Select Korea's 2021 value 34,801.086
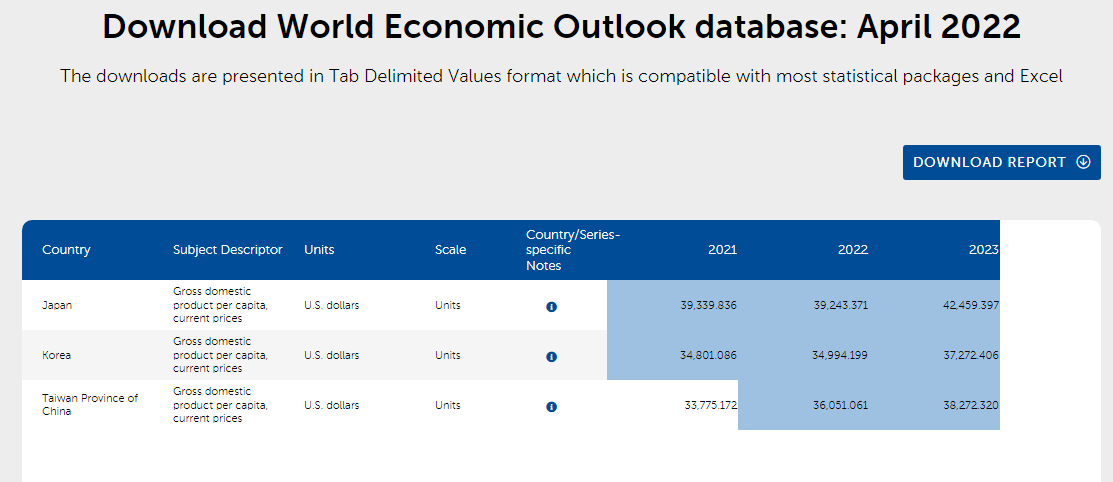 (708, 355)
